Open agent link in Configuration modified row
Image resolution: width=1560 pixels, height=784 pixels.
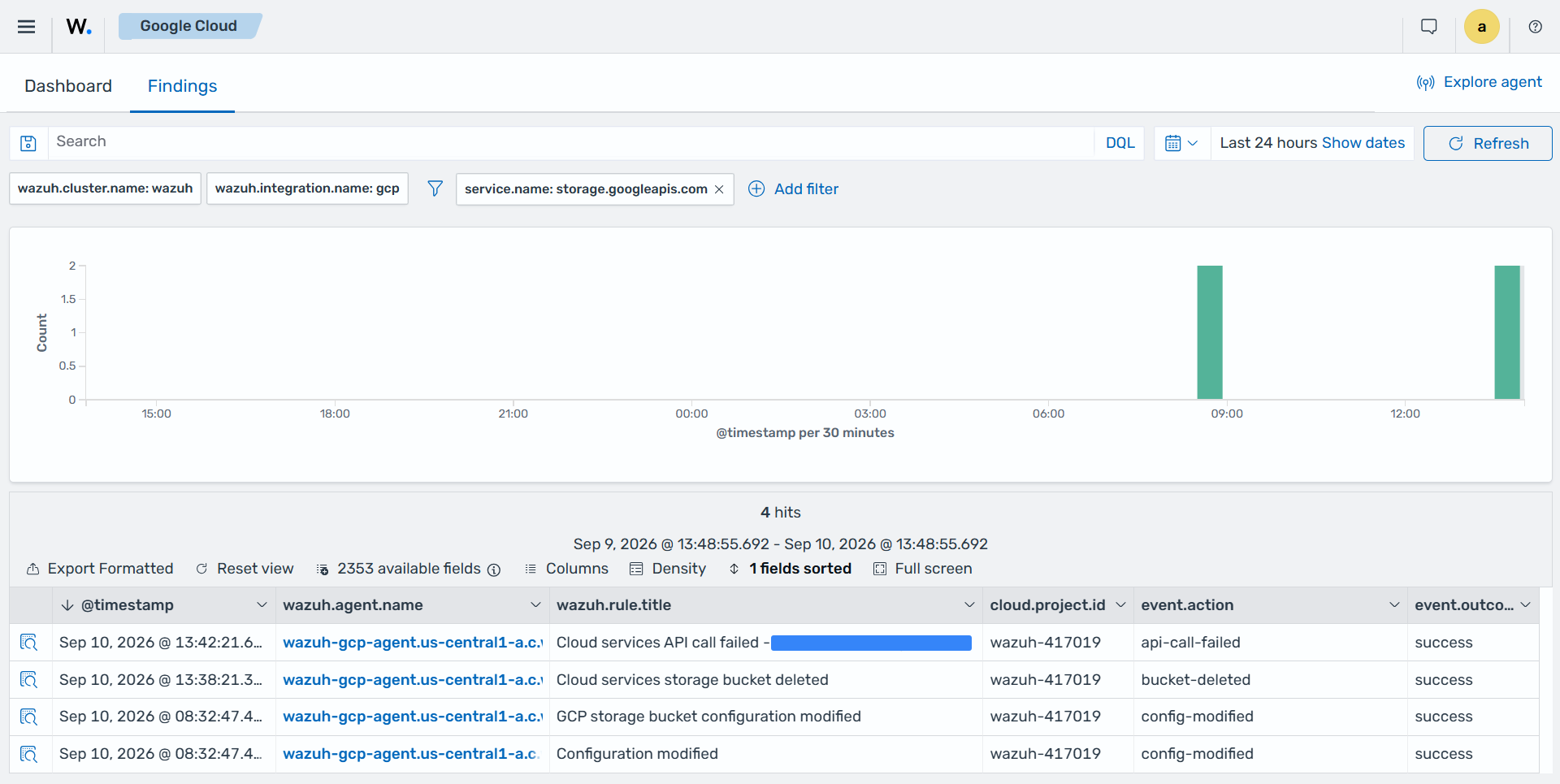(412, 754)
